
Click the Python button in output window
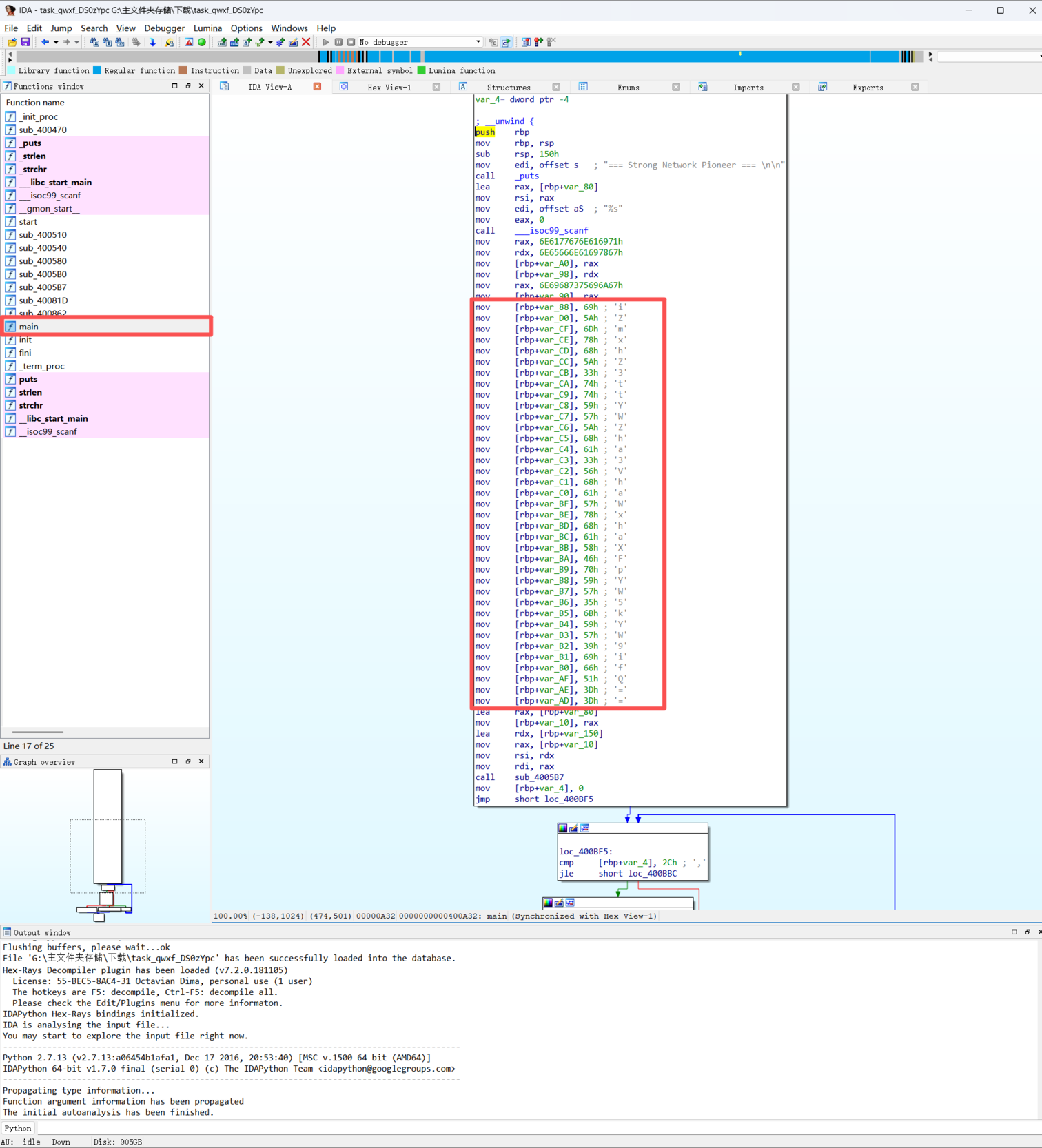tap(18, 1128)
